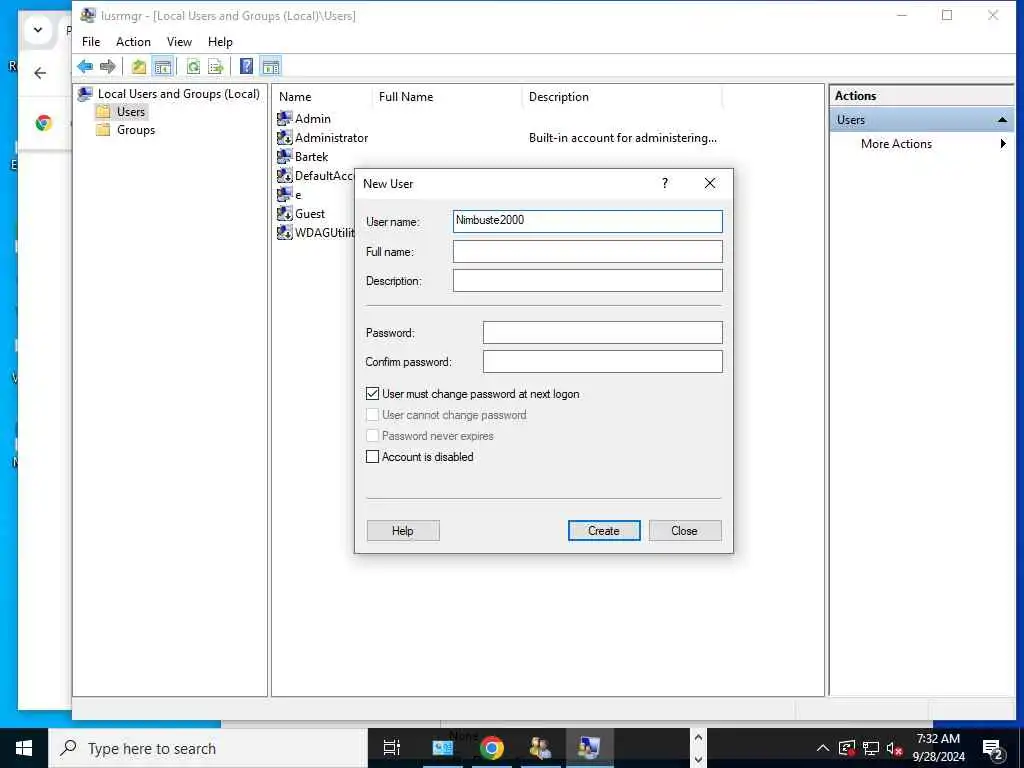Click the lusrmgr title bar app icon
This screenshot has width=1024, height=768.
coord(88,15)
